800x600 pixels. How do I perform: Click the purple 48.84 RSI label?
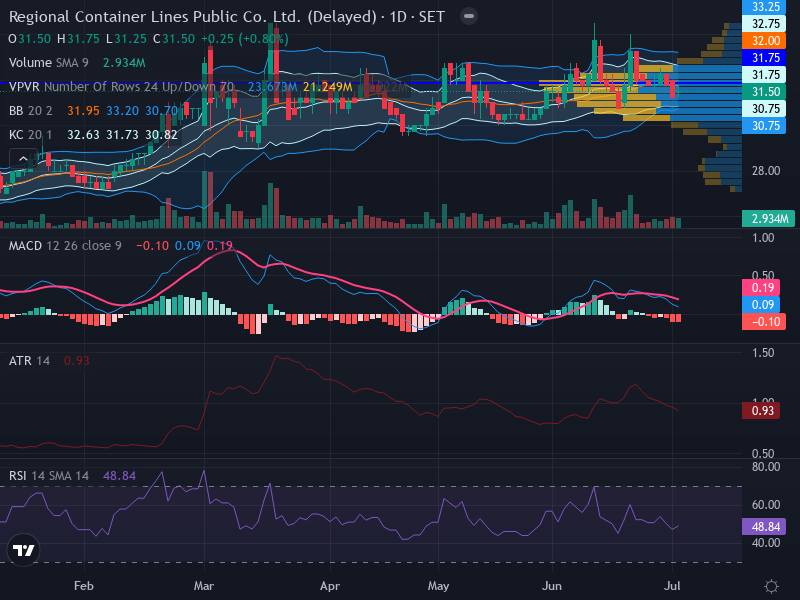pyautogui.click(x=764, y=527)
